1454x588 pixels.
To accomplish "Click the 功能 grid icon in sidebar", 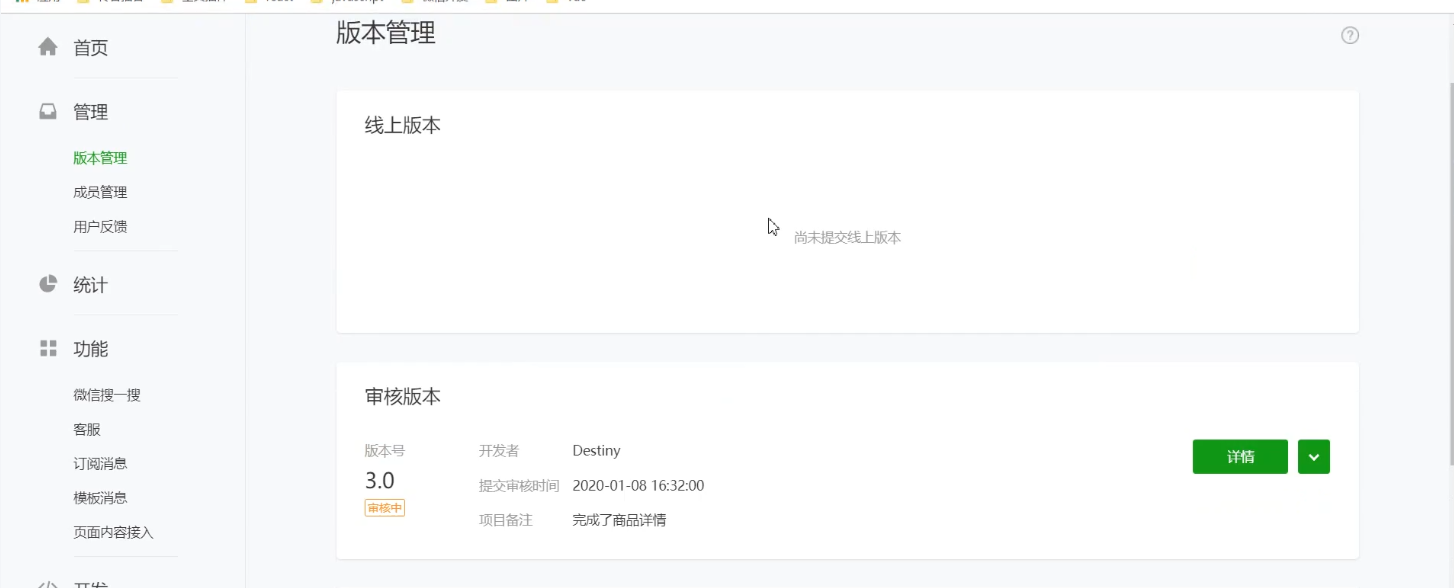I will [x=47, y=348].
